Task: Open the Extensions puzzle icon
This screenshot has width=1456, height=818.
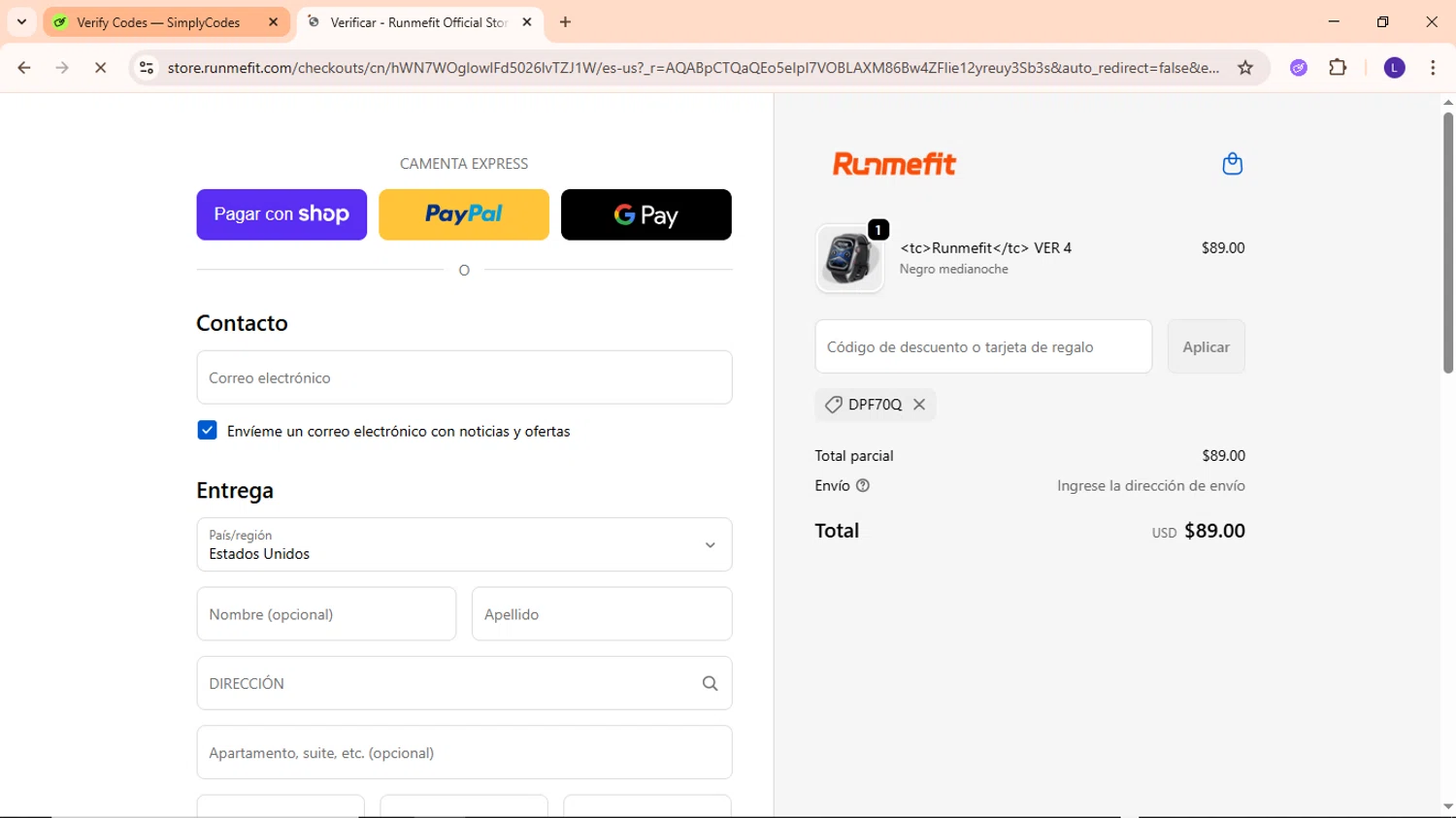Action: tap(1338, 68)
